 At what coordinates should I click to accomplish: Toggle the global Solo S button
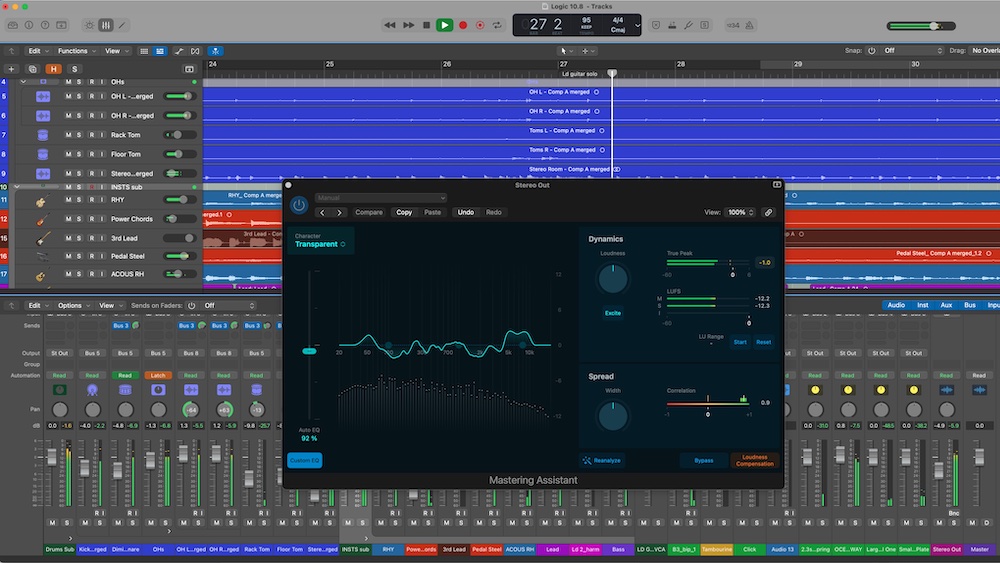coord(74,69)
